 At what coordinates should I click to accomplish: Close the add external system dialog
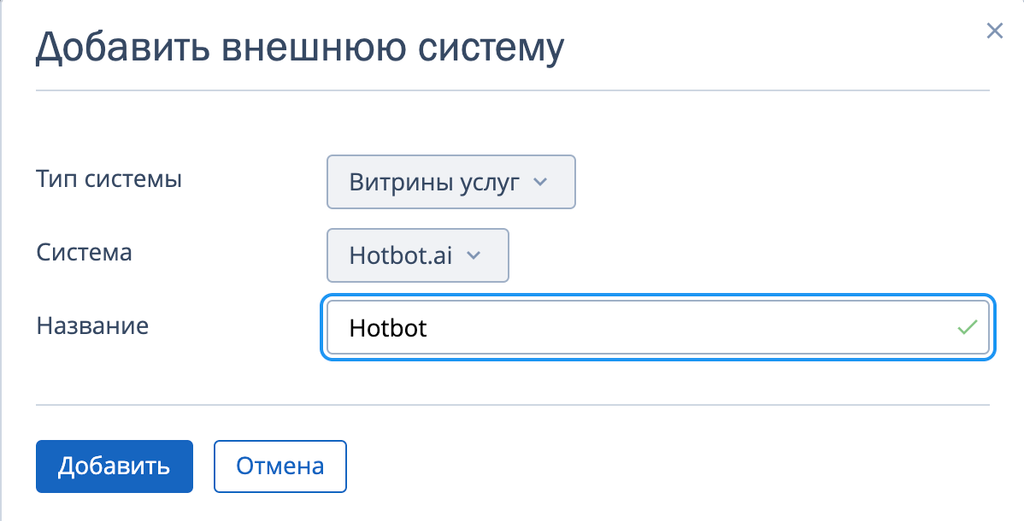point(994,31)
